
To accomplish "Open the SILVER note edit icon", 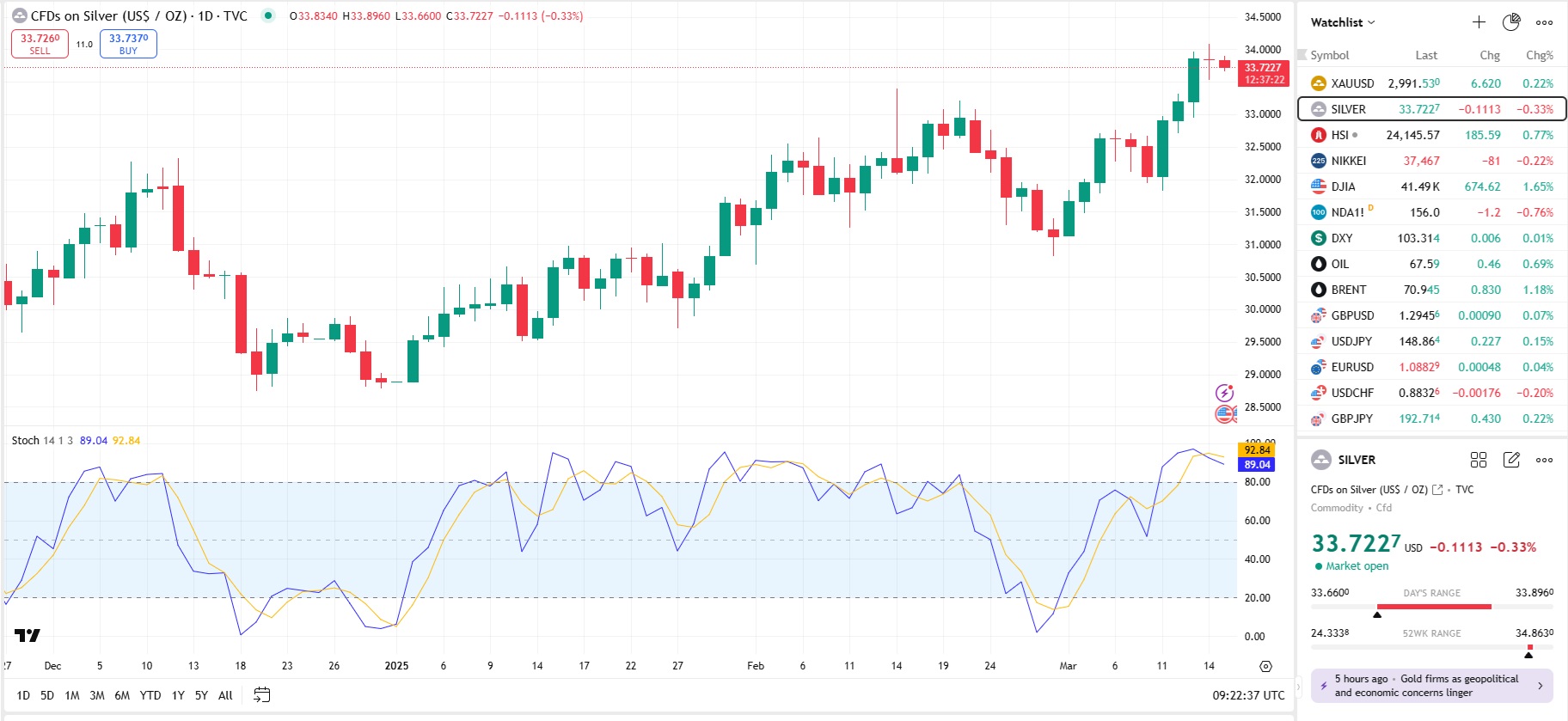I will tap(1511, 460).
